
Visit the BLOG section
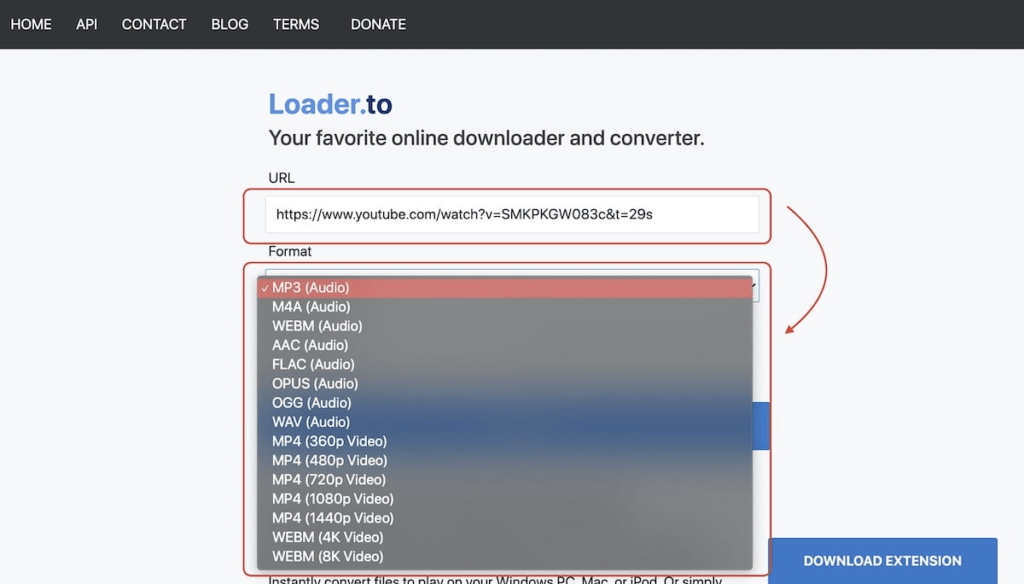point(229,25)
